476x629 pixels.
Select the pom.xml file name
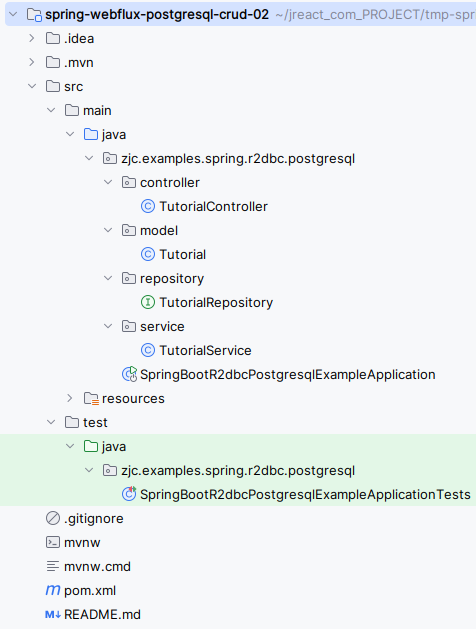tap(90, 590)
